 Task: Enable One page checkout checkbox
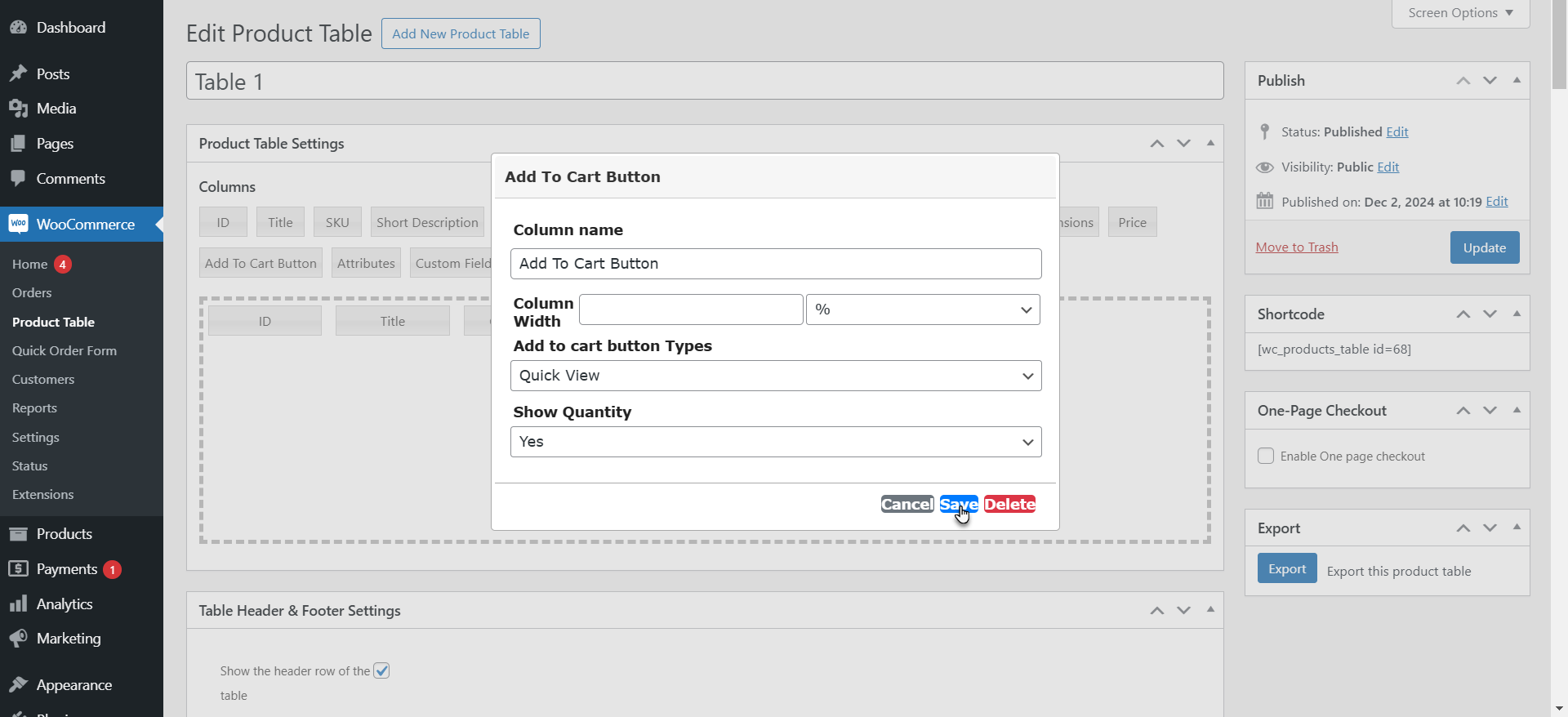1266,456
